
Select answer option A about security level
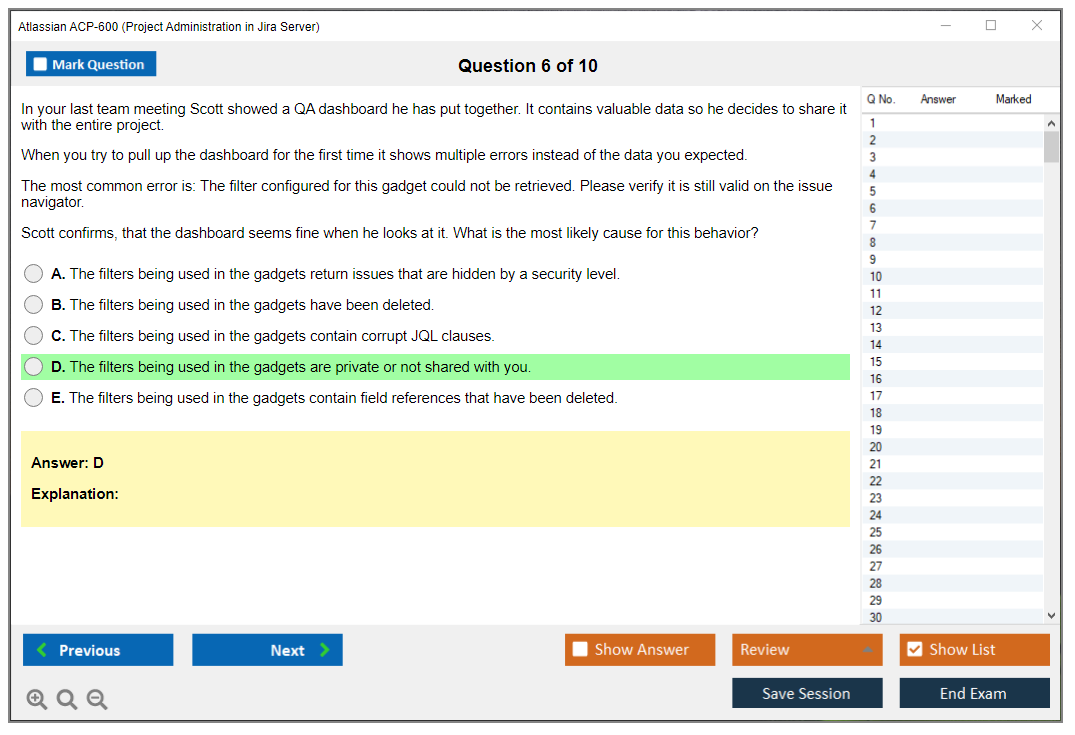point(34,274)
